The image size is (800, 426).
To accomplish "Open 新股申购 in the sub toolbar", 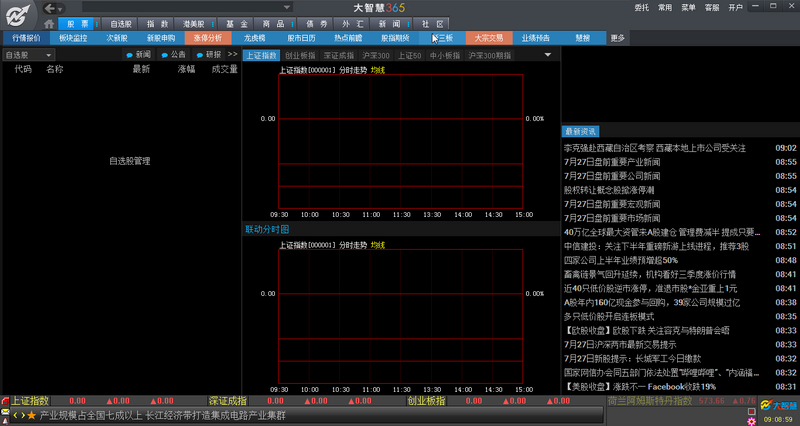I will 161,38.
